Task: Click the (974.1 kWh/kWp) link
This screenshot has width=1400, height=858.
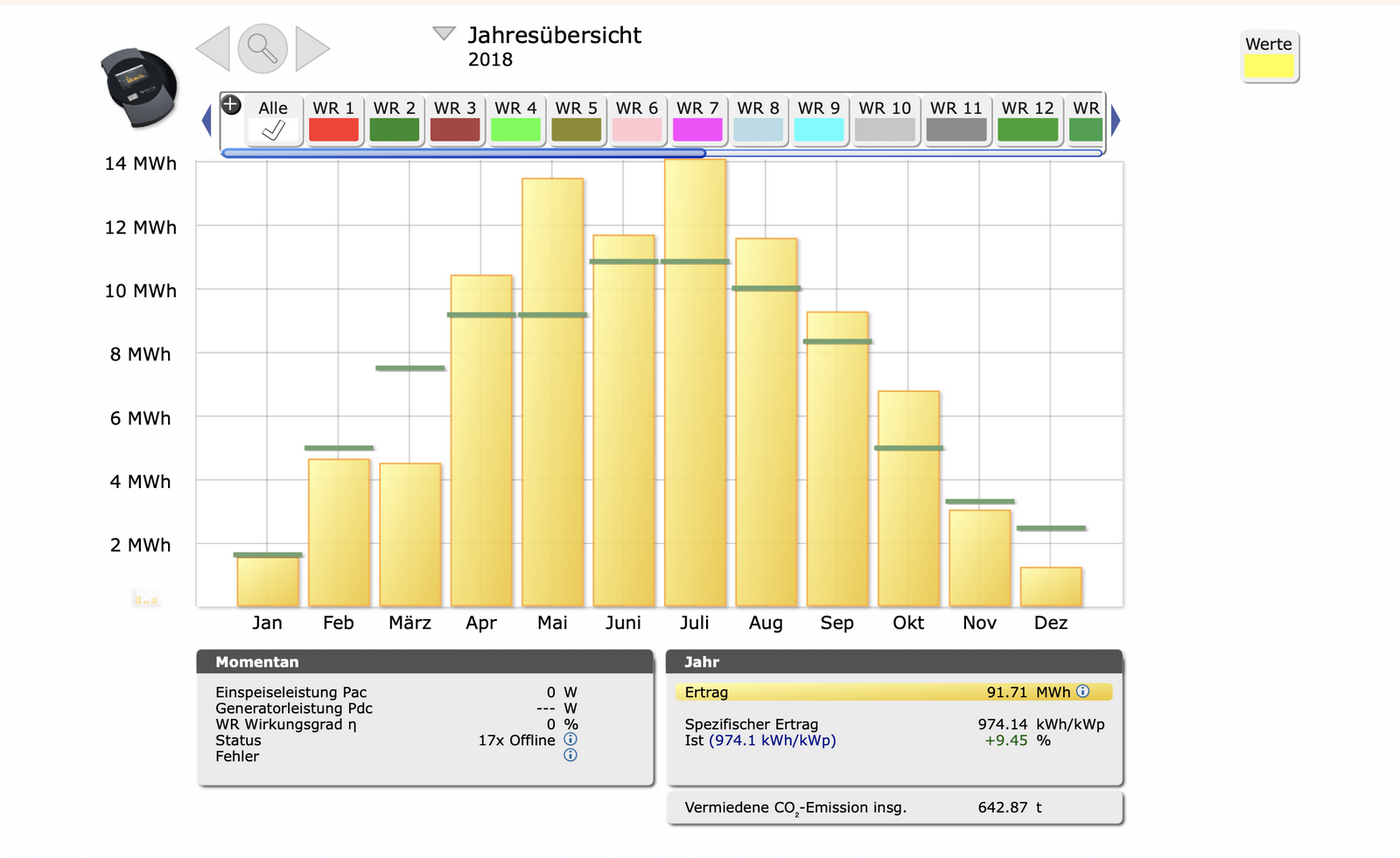Action: click(773, 740)
